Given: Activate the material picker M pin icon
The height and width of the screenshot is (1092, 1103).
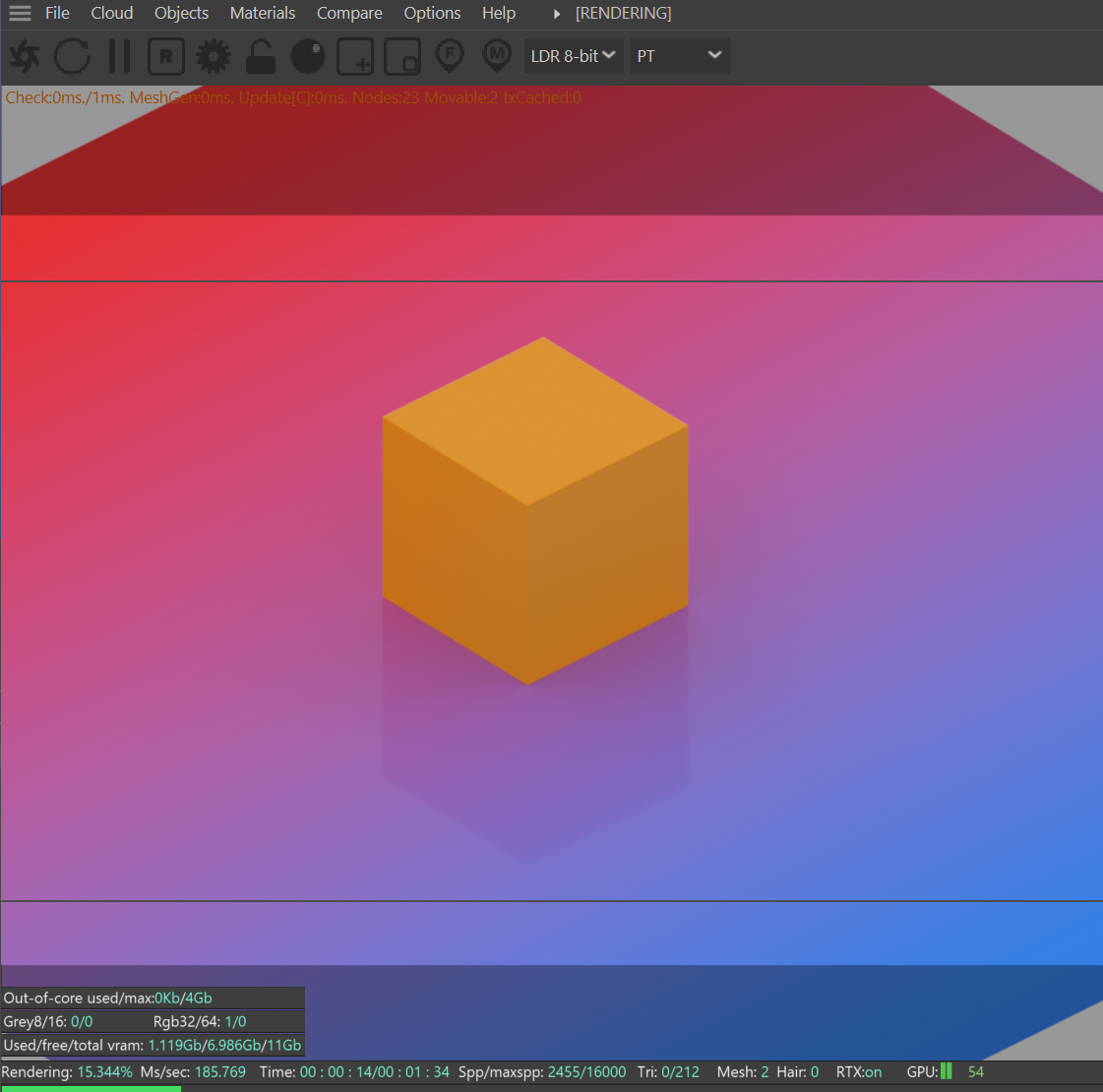Looking at the screenshot, I should pos(497,55).
